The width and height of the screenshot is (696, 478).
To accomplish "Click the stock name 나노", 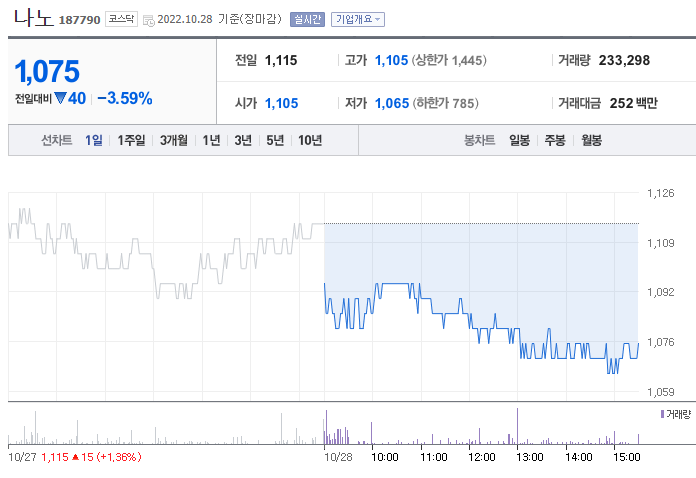I will point(34,18).
